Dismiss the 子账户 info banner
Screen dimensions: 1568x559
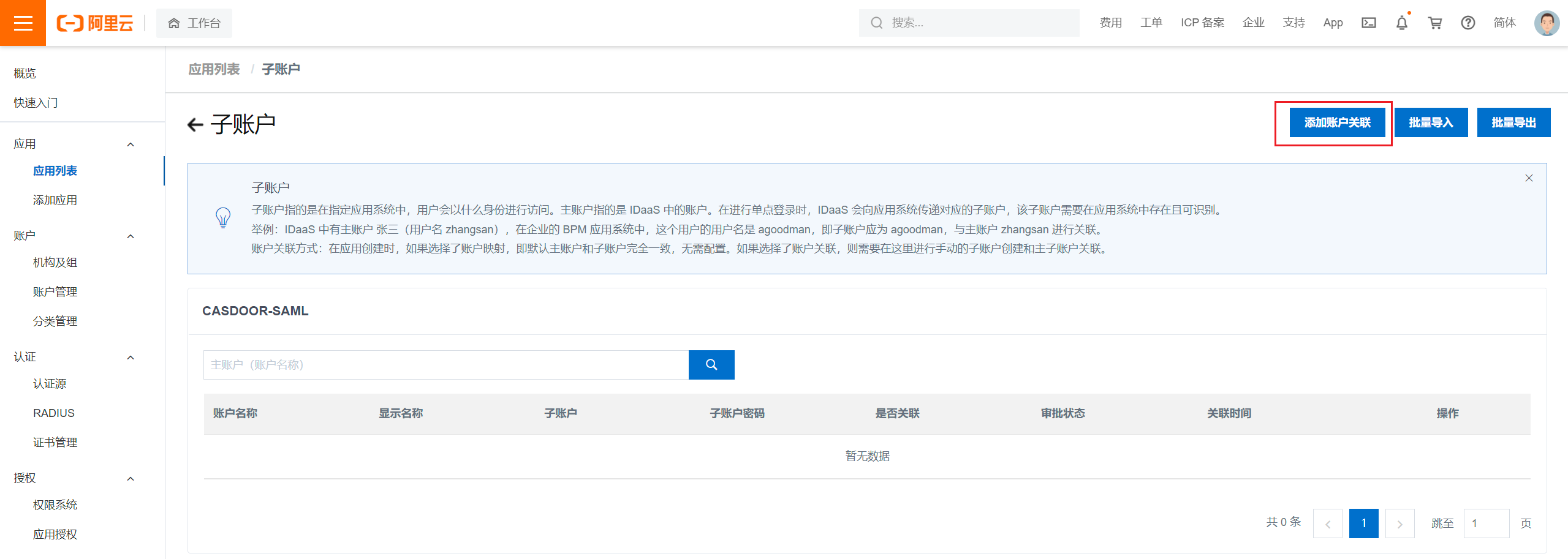point(1529,178)
